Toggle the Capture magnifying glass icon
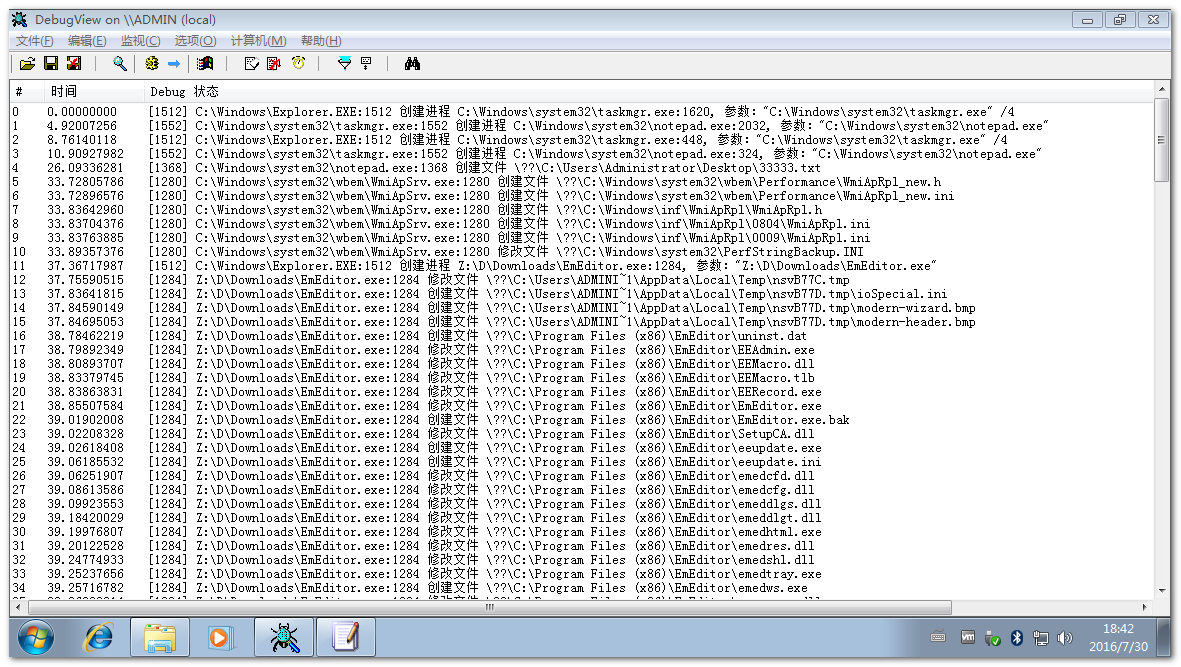1181x667 pixels. [x=120, y=64]
